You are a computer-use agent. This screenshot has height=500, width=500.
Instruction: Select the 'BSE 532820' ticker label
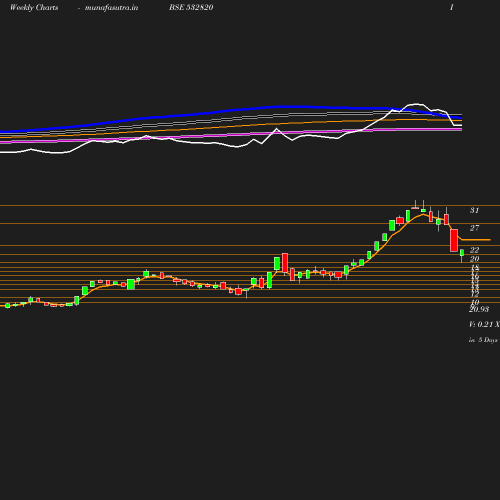click(191, 8)
